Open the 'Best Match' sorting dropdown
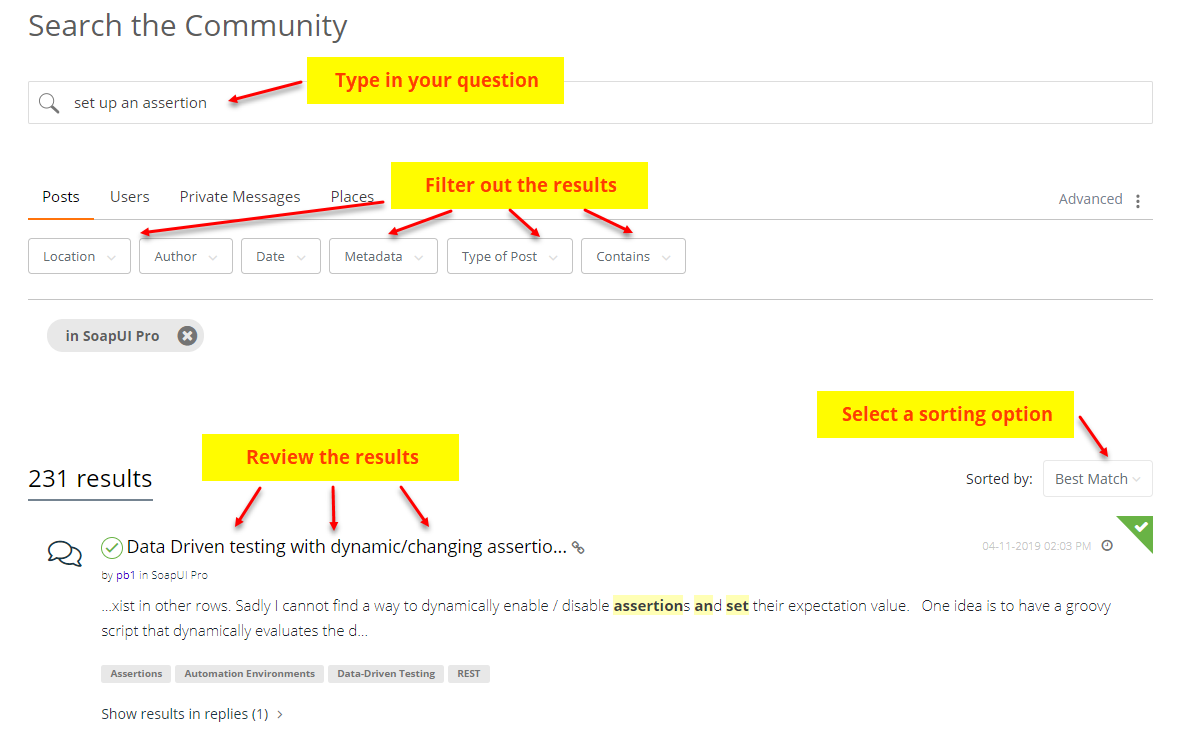The width and height of the screenshot is (1184, 736). click(1097, 478)
